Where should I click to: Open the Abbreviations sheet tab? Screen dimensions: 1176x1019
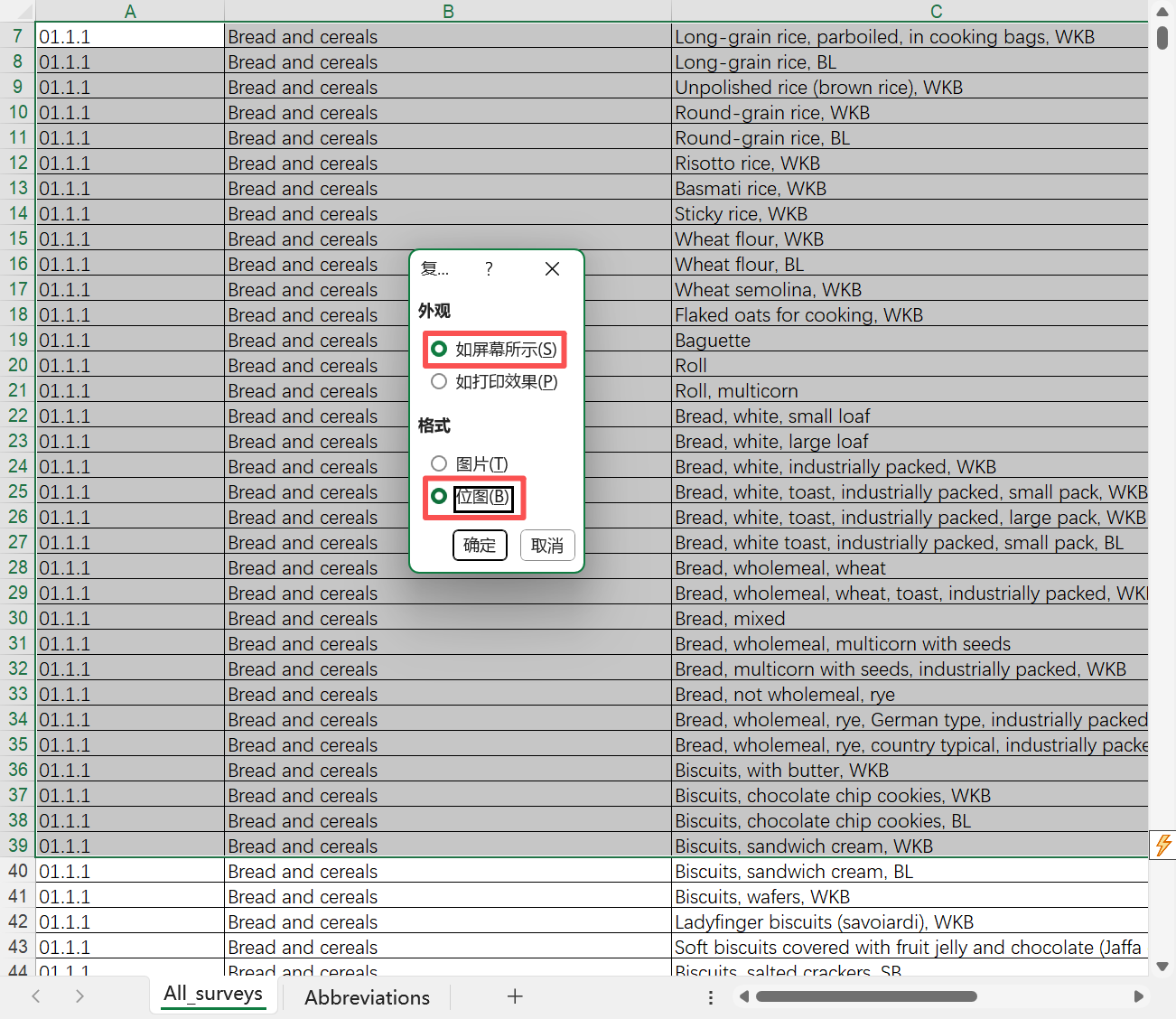[x=367, y=997]
